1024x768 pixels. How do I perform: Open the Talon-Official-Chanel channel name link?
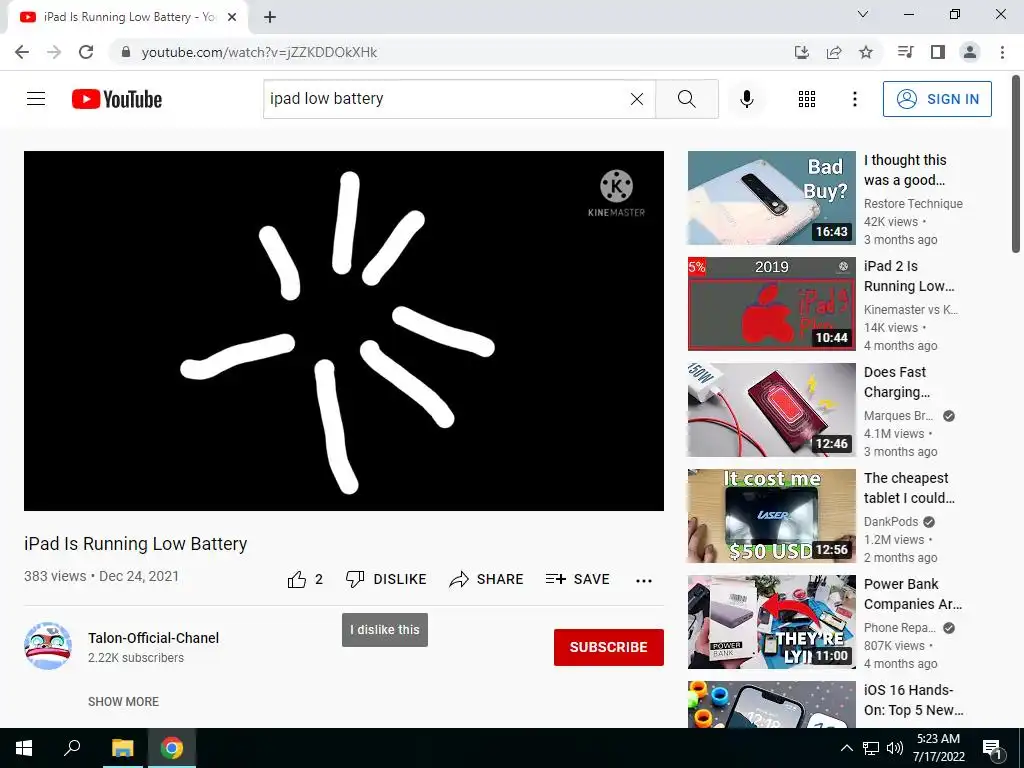(x=153, y=638)
